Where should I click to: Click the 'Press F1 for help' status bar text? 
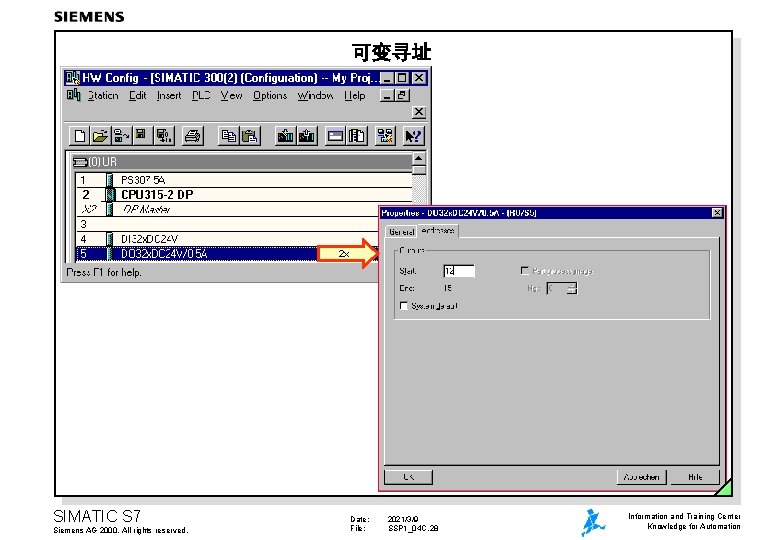104,272
